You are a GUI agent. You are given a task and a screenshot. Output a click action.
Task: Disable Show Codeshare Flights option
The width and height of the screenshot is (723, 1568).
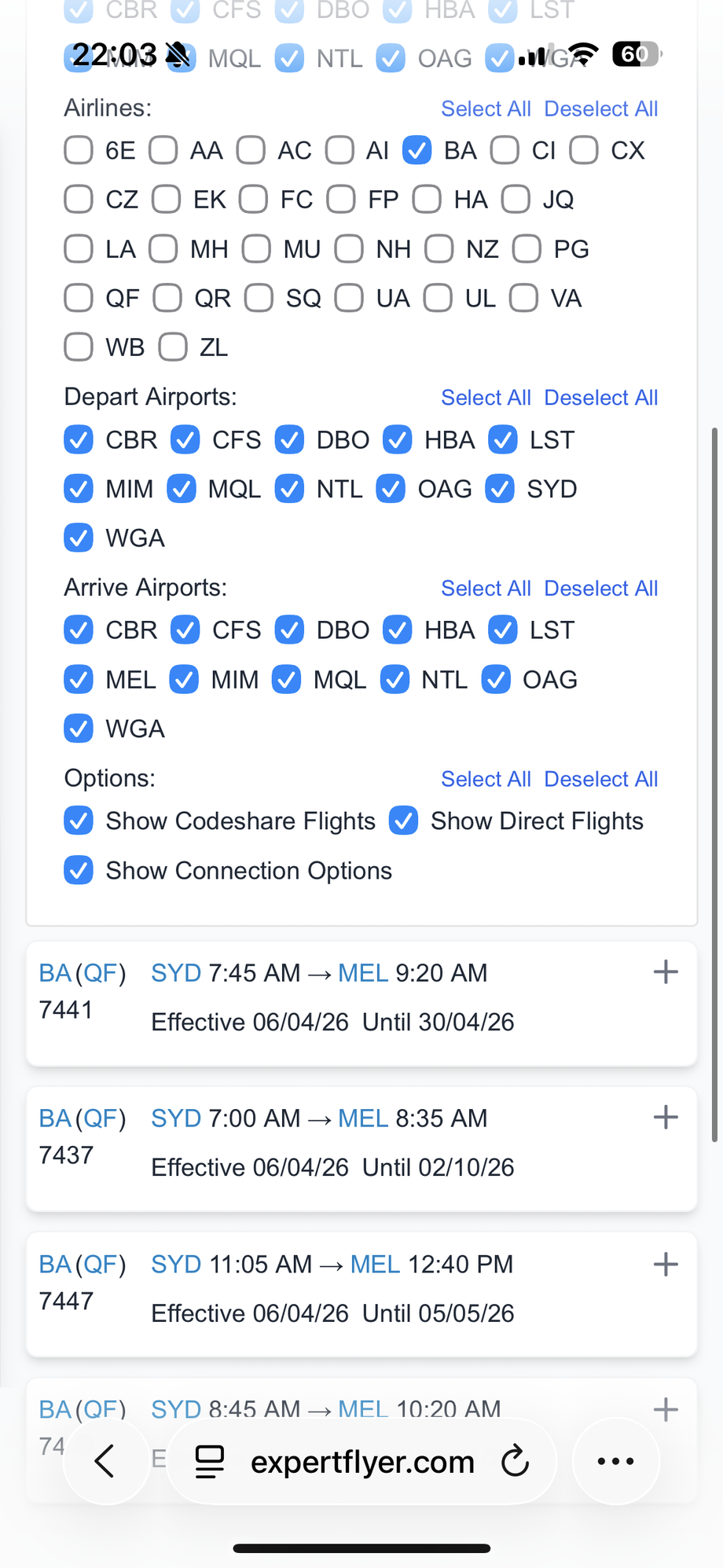click(79, 821)
